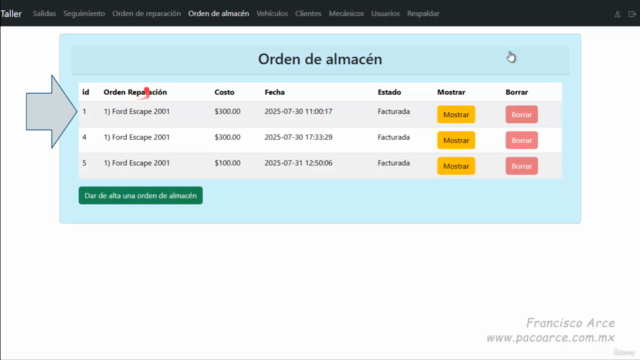Show details of order id 5
640x360 pixels.
tap(456, 166)
